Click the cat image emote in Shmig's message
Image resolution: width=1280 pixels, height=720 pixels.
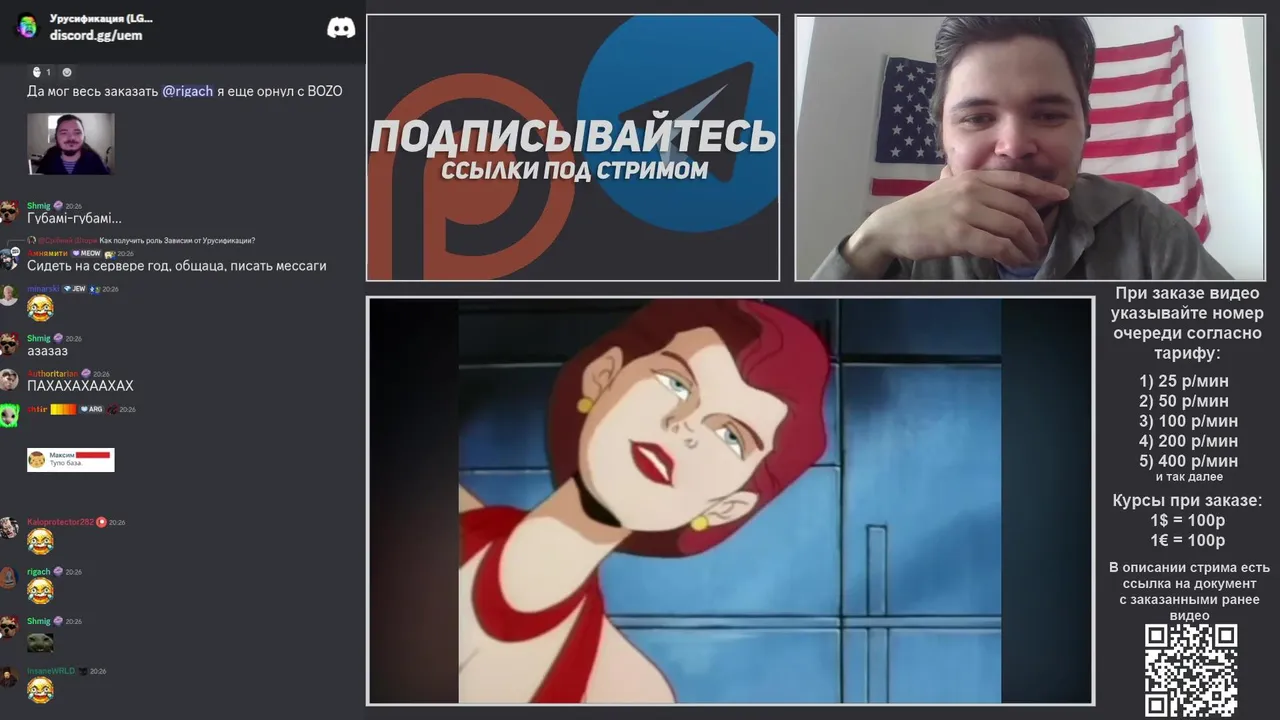(40, 641)
